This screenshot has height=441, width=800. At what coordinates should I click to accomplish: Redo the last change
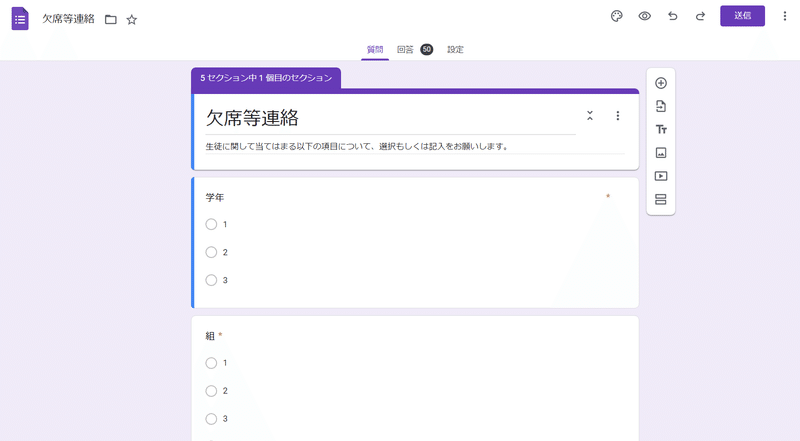[x=701, y=16]
